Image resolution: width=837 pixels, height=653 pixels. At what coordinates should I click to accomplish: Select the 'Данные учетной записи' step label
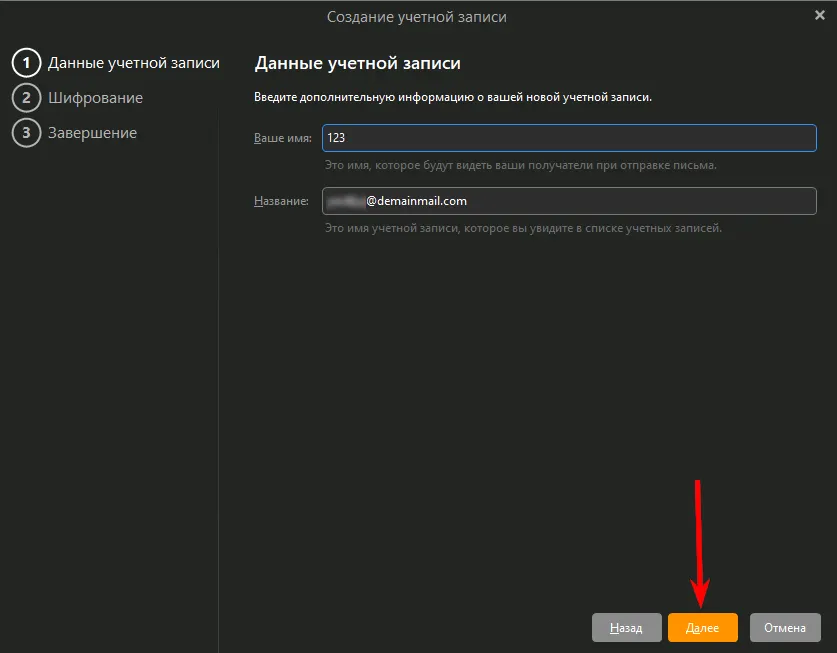point(134,63)
